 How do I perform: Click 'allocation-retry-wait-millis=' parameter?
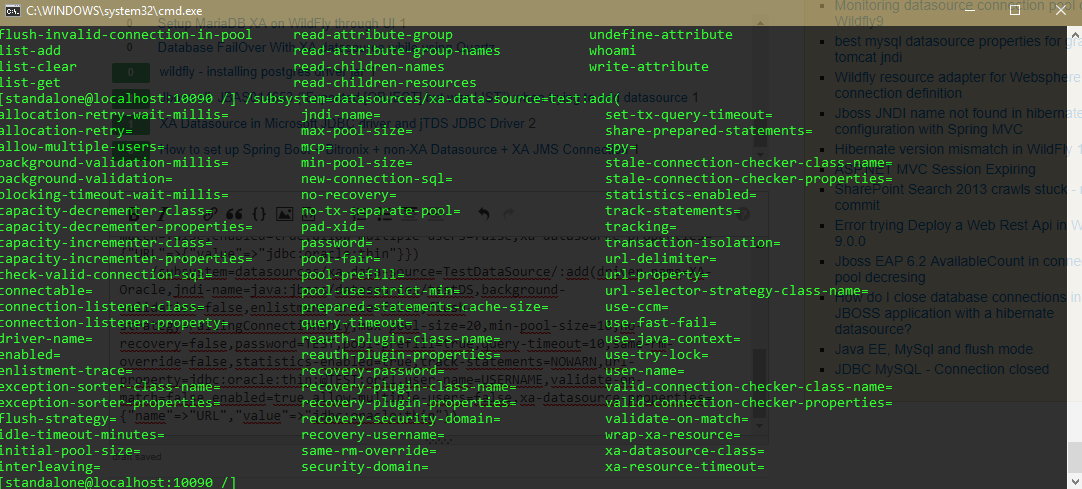pyautogui.click(x=114, y=114)
